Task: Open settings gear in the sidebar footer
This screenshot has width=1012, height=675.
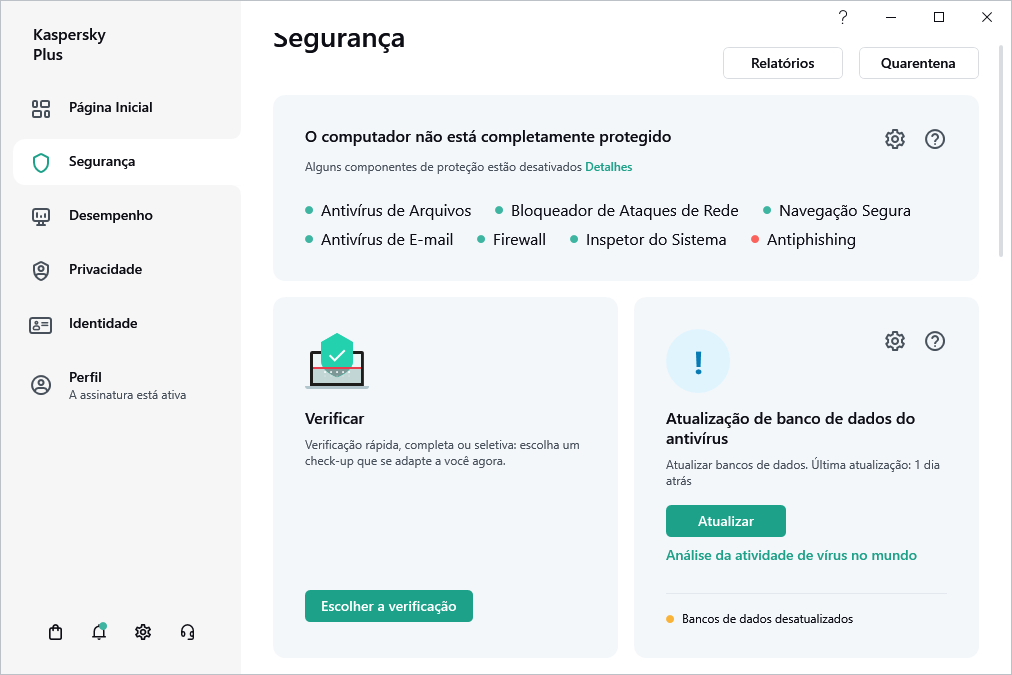Action: click(143, 632)
